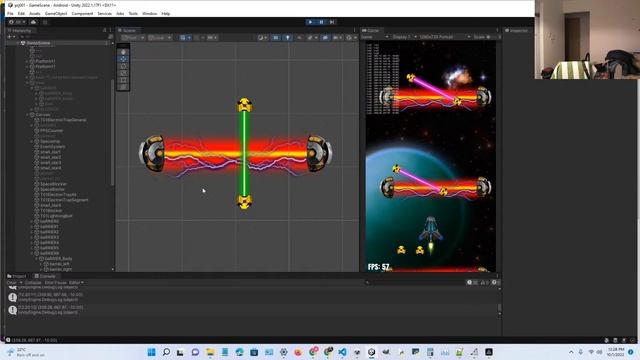Toggle error messages counter in Console

pyautogui.click(x=496, y=282)
